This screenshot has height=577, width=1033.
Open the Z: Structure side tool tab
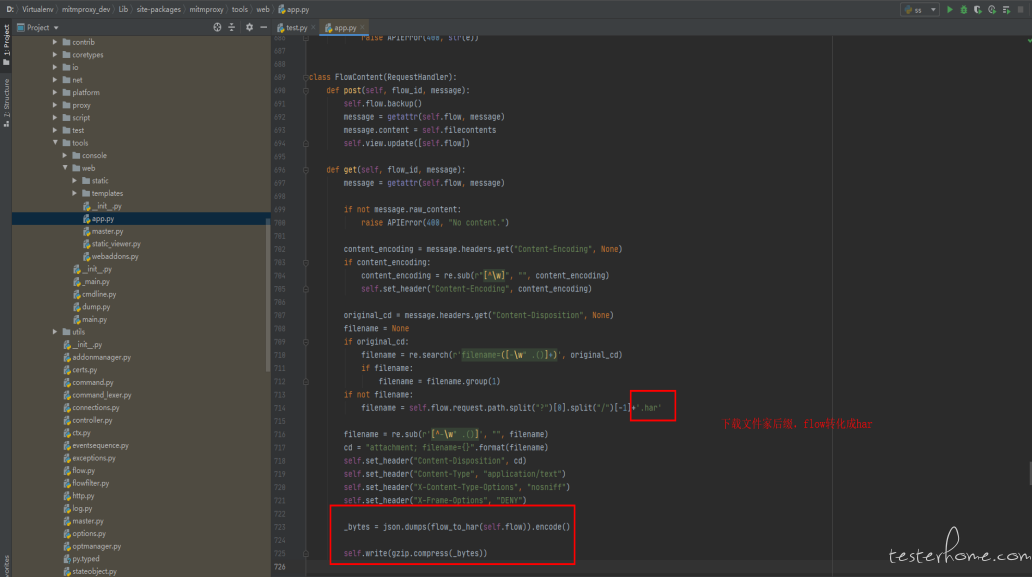point(7,103)
